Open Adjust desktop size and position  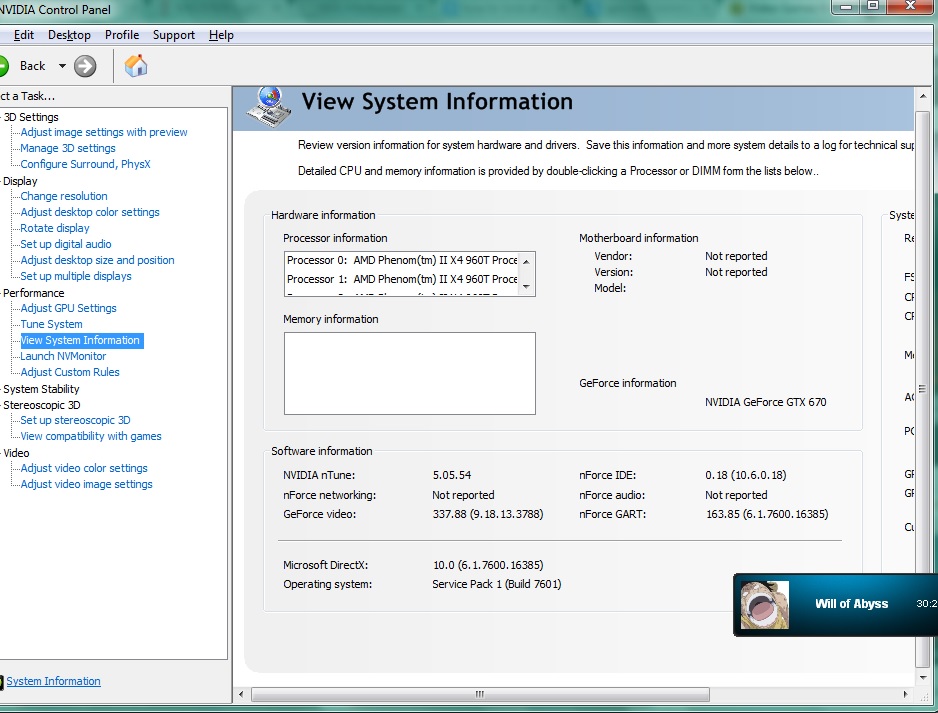98,260
